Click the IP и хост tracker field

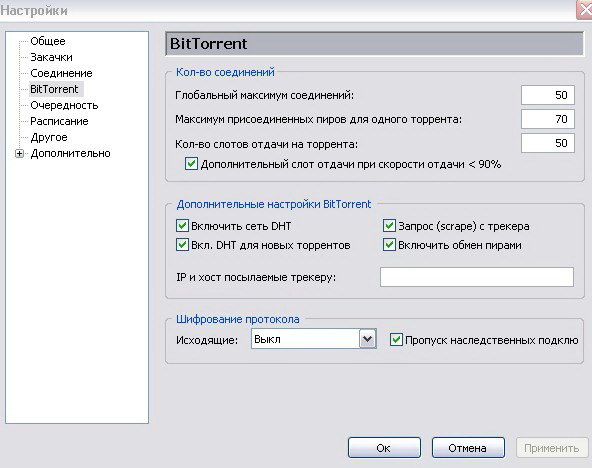[x=477, y=277]
